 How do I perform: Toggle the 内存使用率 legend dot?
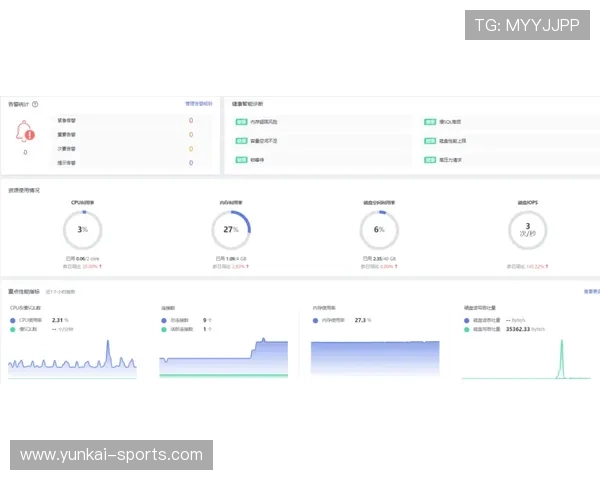tap(315, 320)
